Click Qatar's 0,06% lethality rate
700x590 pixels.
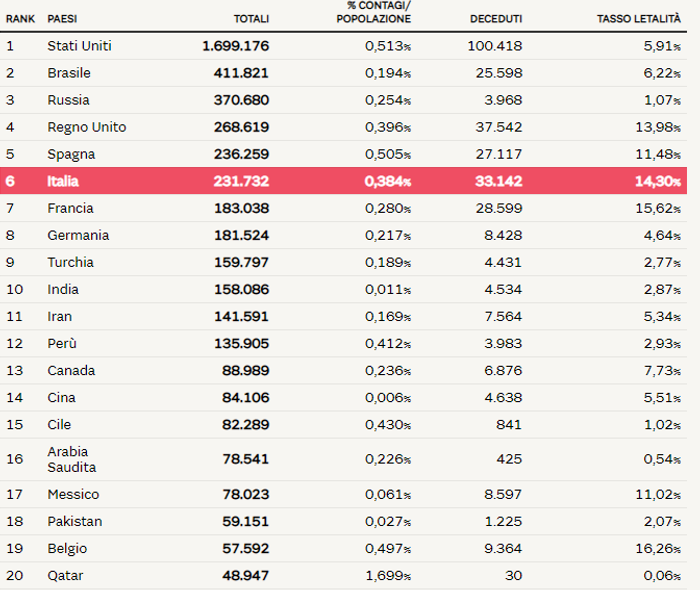pos(662,576)
